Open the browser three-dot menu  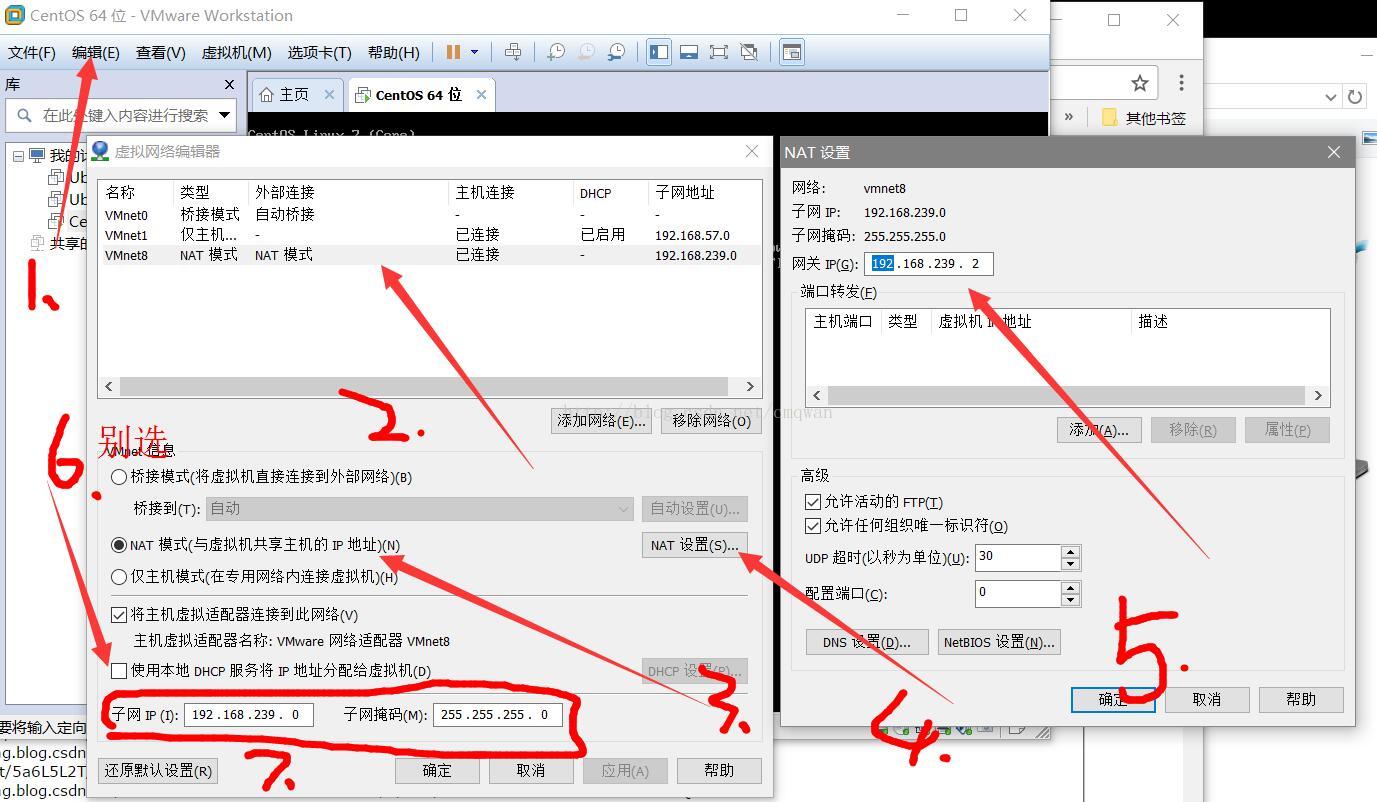(1181, 83)
